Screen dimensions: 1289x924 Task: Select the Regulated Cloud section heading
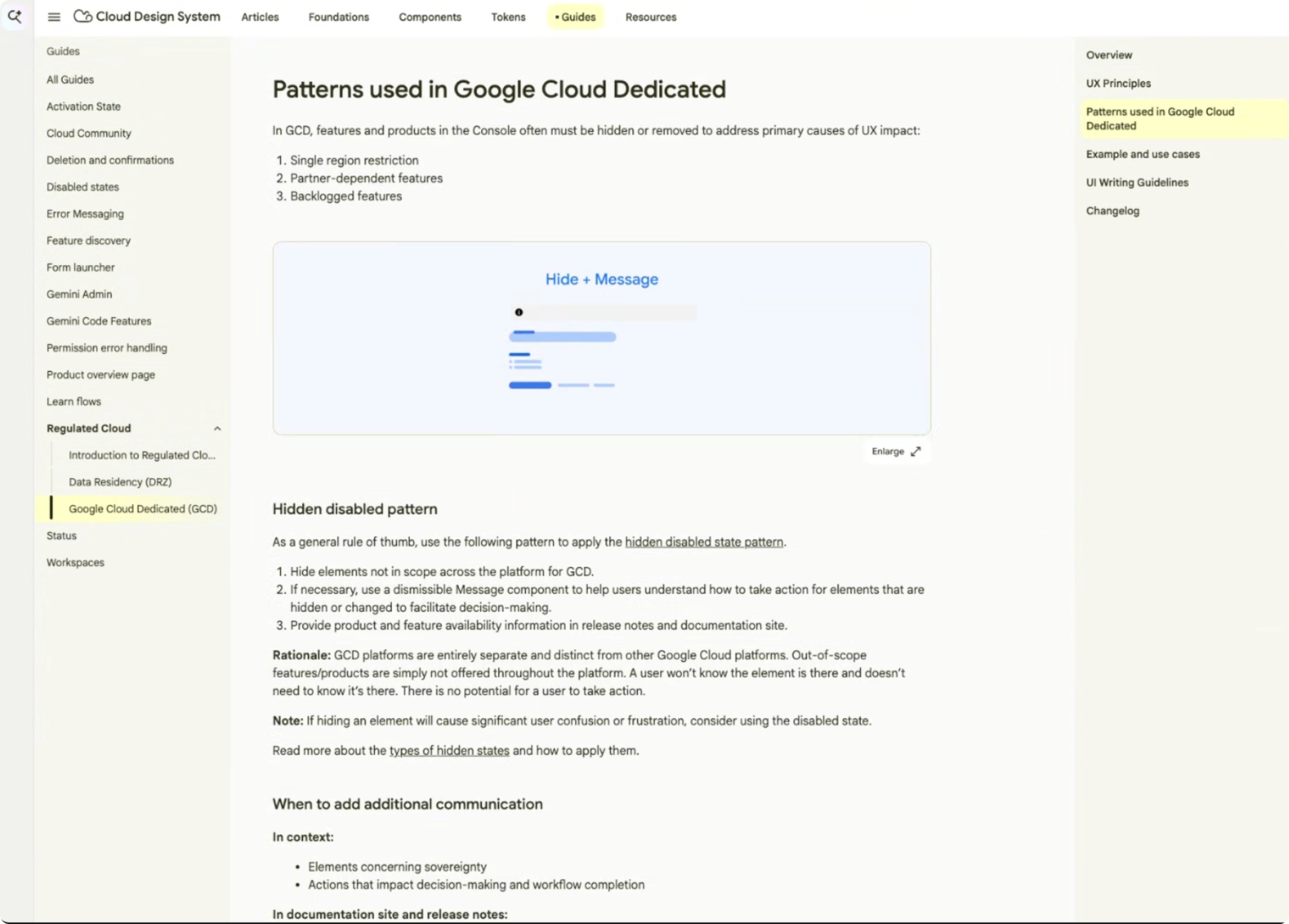point(88,428)
